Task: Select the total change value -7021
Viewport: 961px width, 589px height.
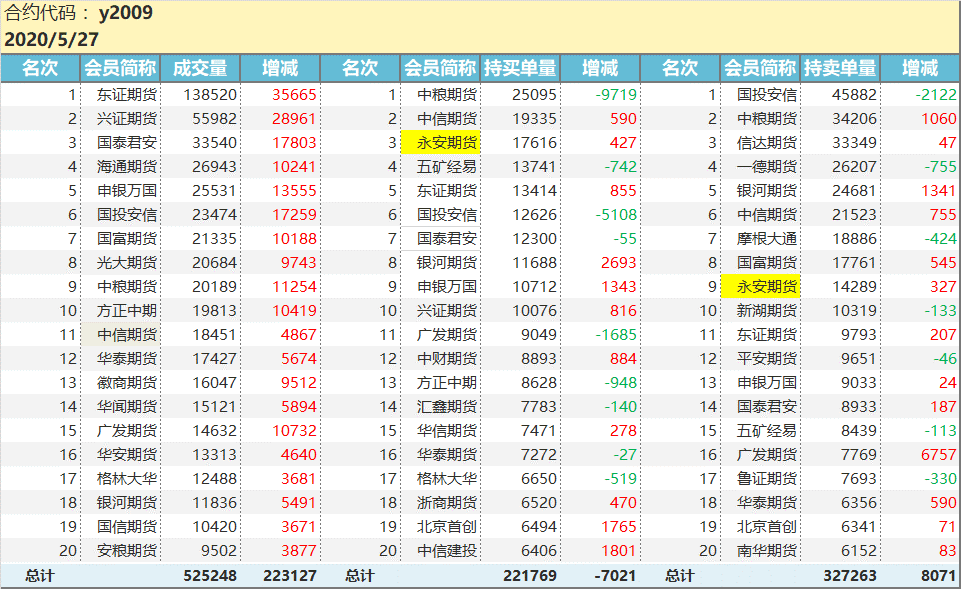Action: (x=615, y=576)
